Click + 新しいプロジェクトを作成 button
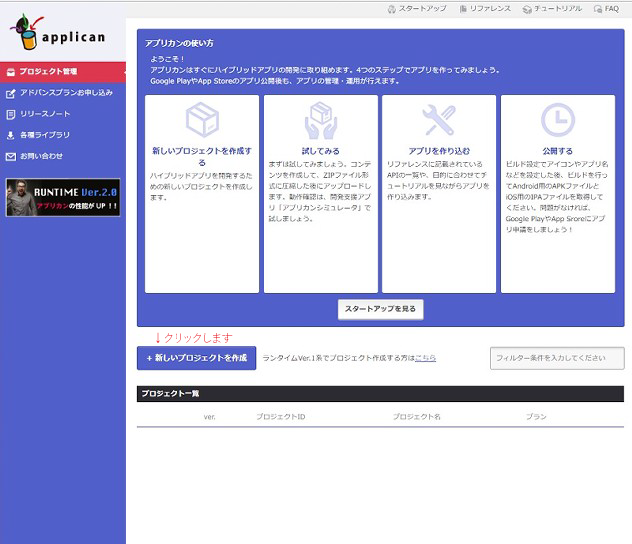The width and height of the screenshot is (632, 544). [197, 358]
